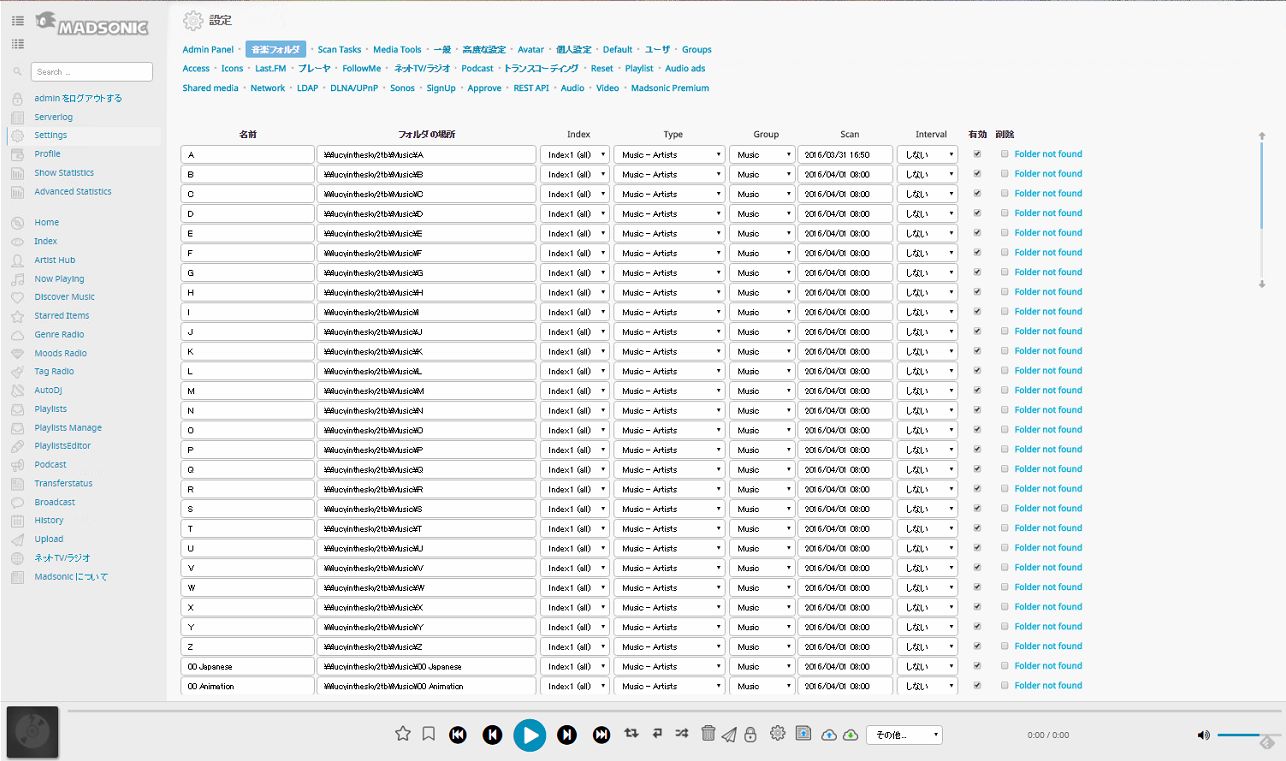Click the padlock icon in player bar
The height and width of the screenshot is (761, 1286).
click(x=750, y=734)
